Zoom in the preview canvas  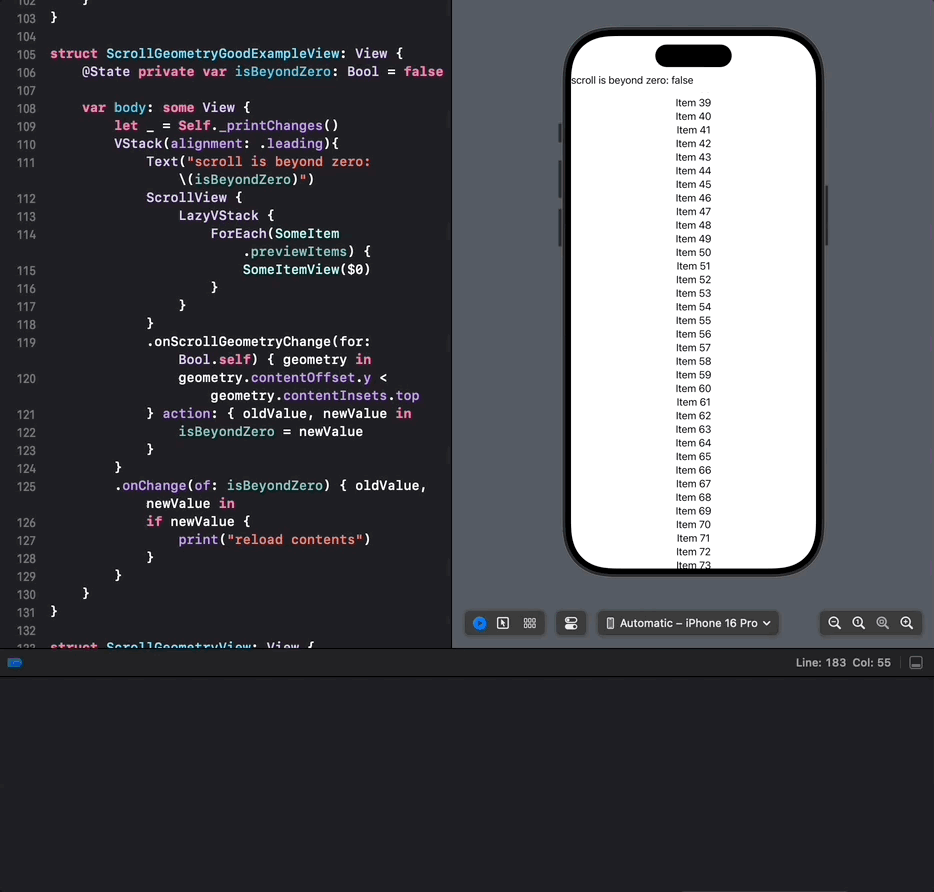point(907,623)
